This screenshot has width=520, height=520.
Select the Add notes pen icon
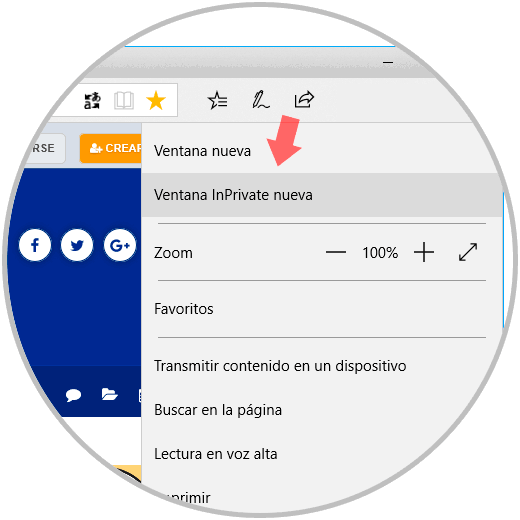260,100
